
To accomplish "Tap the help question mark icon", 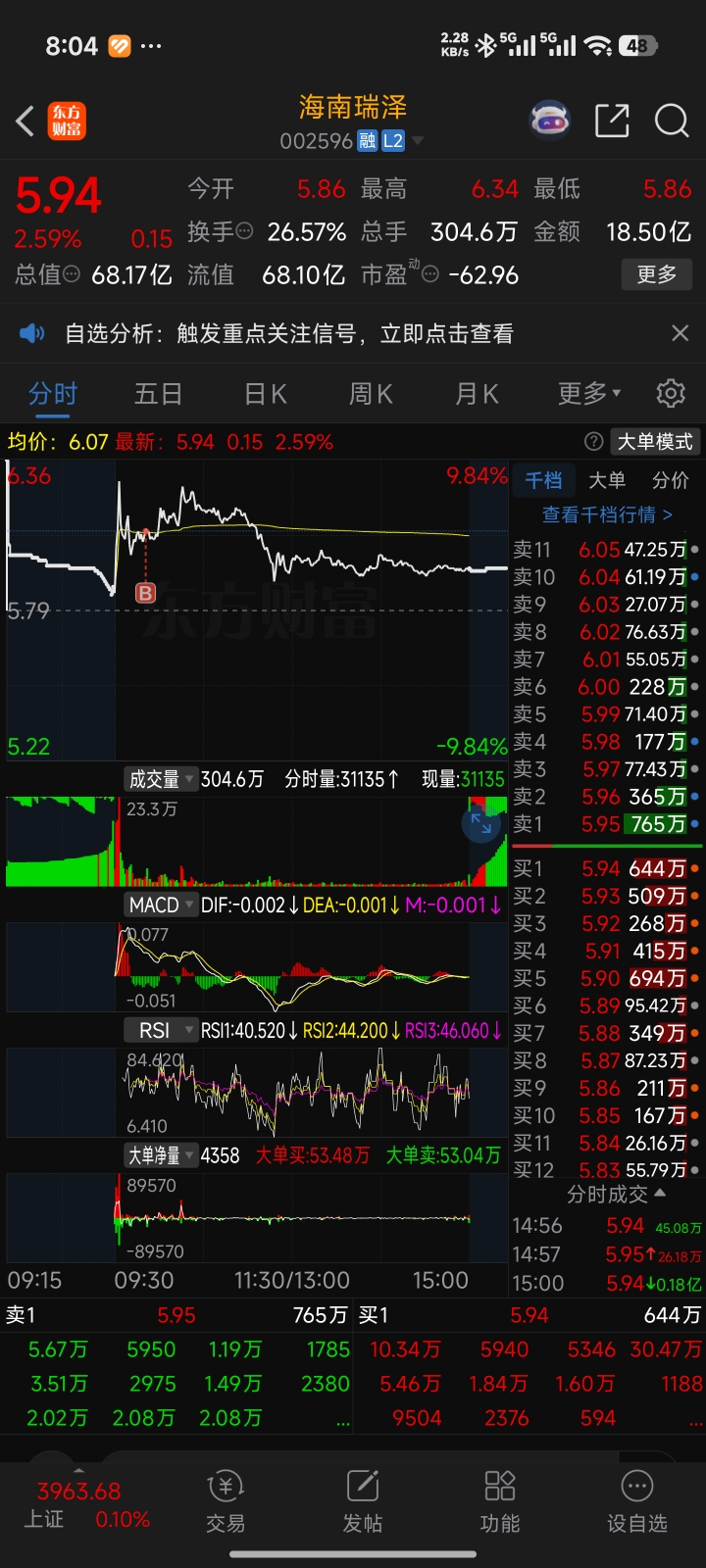I will click(593, 442).
